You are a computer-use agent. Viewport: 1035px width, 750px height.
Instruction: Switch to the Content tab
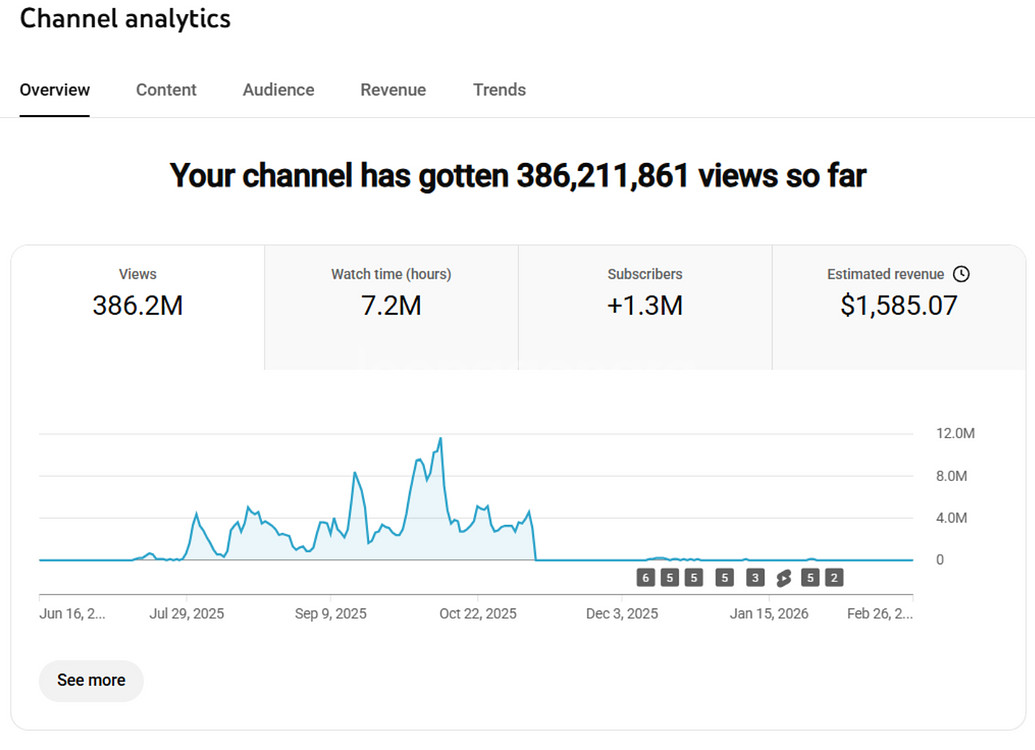point(166,90)
